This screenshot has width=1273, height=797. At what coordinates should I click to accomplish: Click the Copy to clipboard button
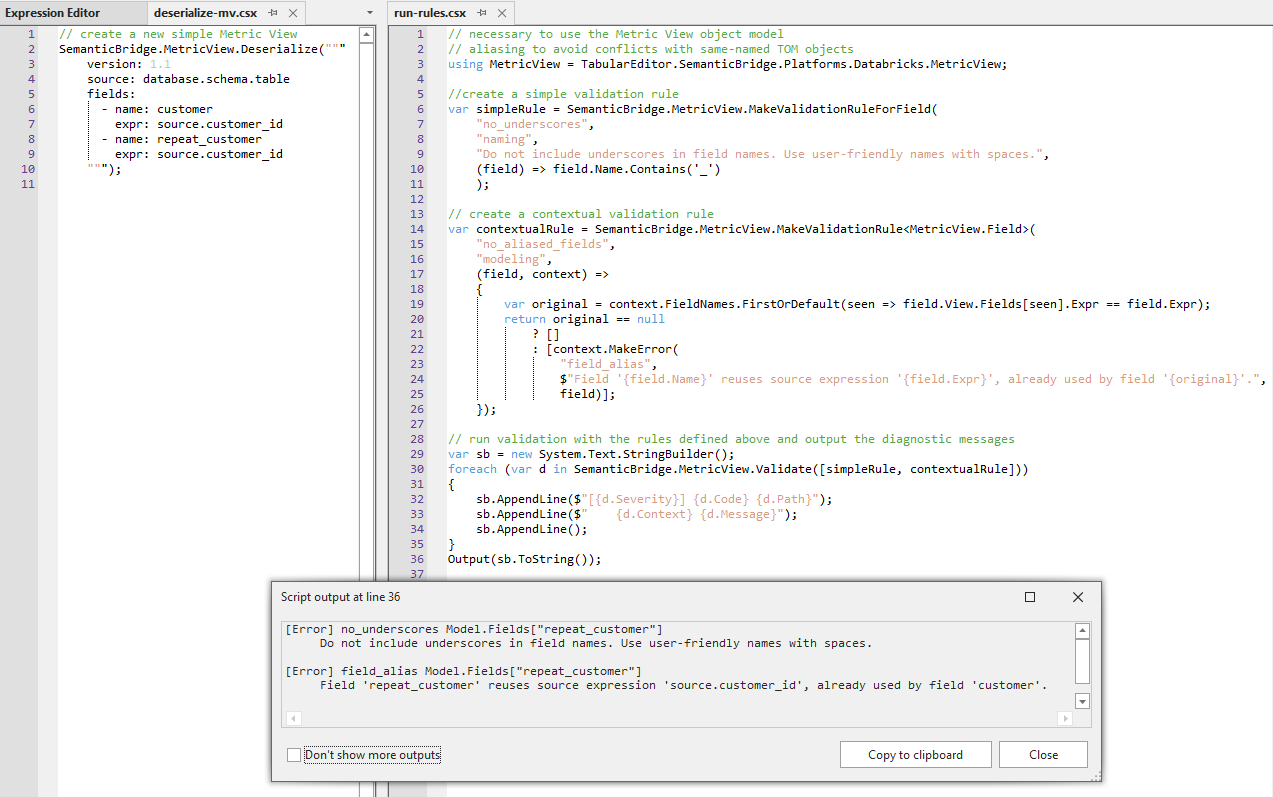point(915,755)
